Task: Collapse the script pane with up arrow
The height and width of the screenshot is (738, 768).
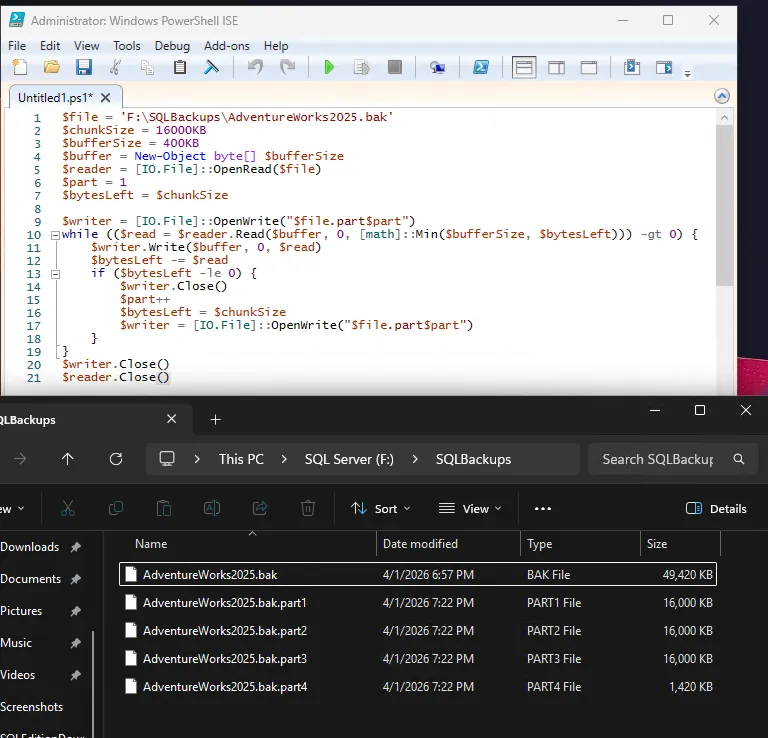Action: coord(721,96)
